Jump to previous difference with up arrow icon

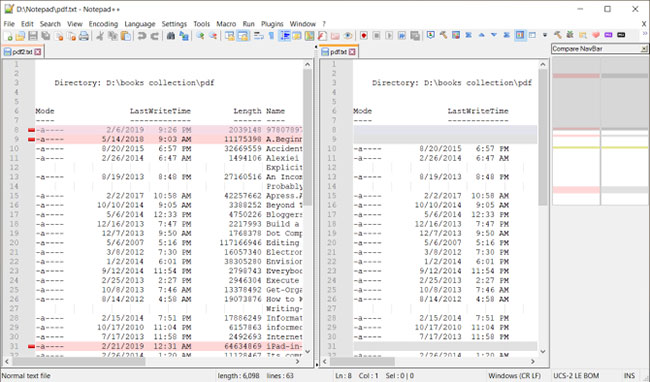(481, 35)
